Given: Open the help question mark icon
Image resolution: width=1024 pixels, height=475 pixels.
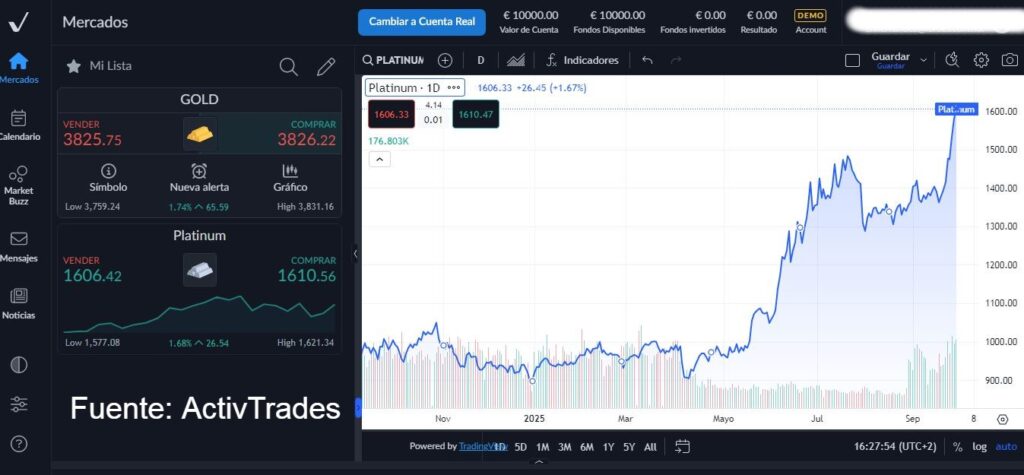Looking at the screenshot, I should click(x=19, y=444).
